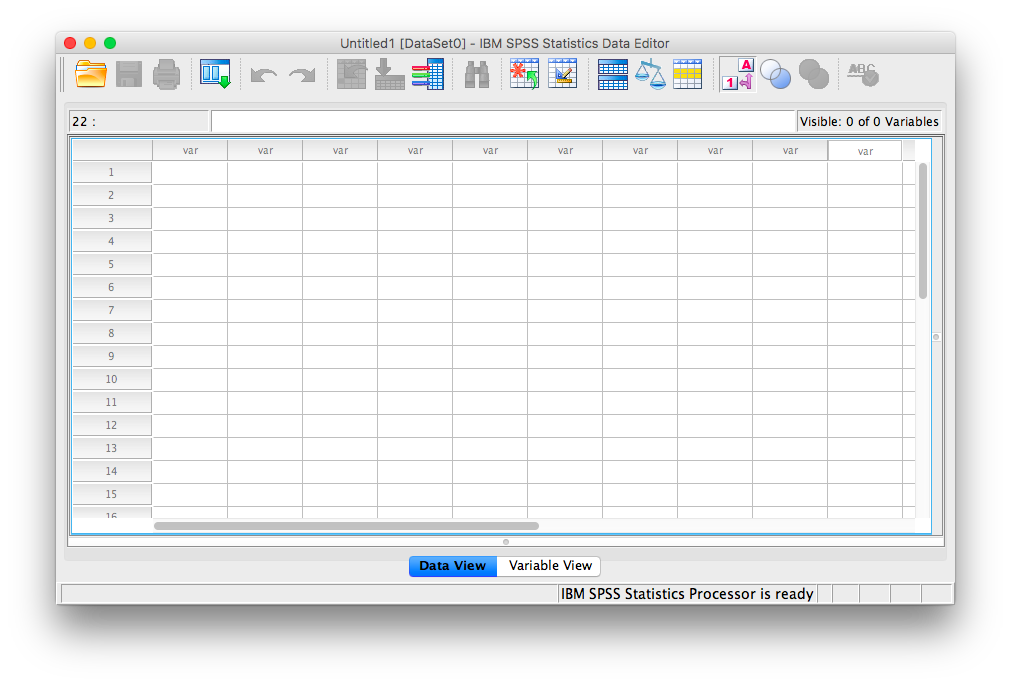Click the binoculars Find icon
The width and height of the screenshot is (1011, 685).
coord(477,75)
